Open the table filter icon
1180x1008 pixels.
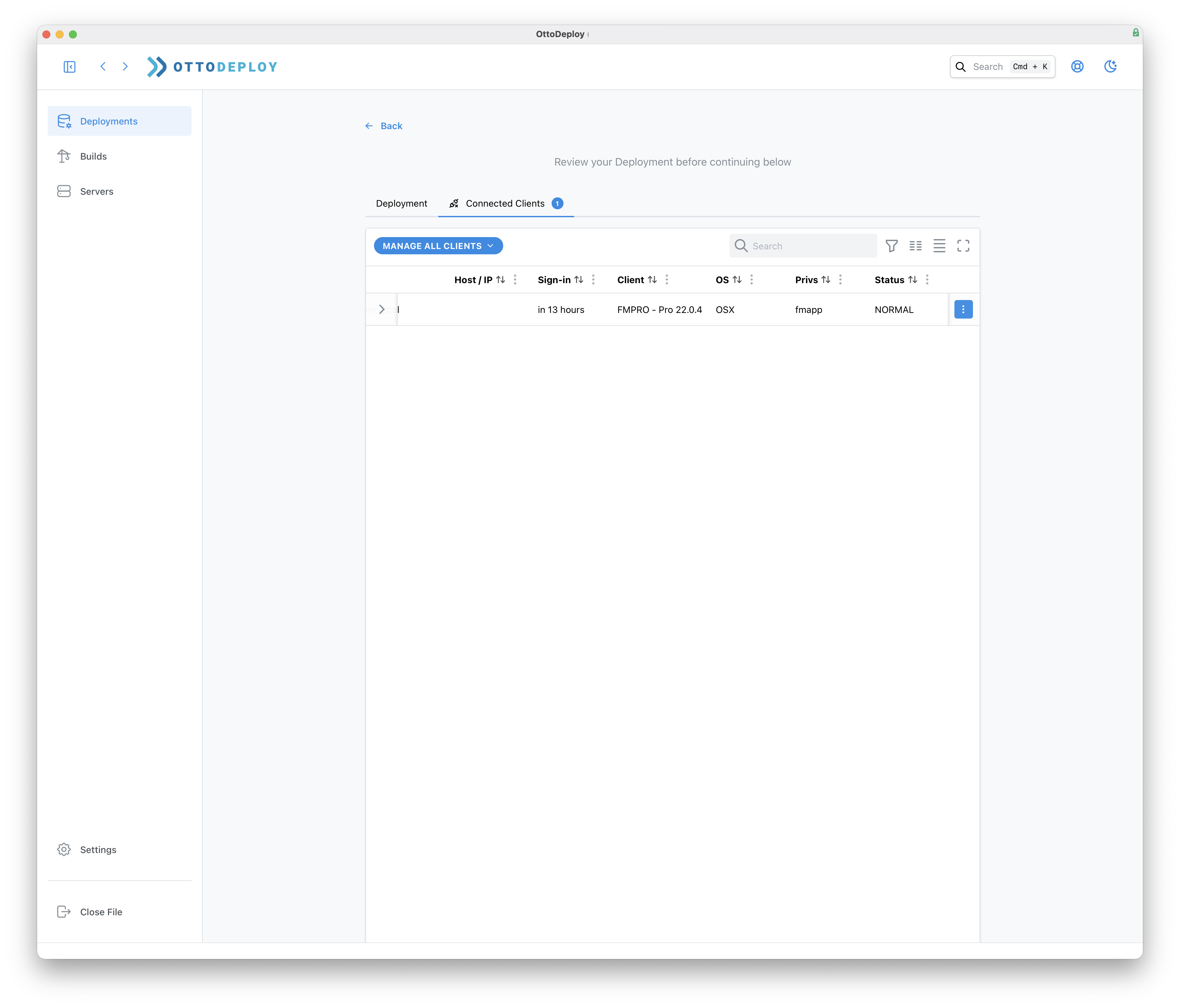pyautogui.click(x=891, y=246)
